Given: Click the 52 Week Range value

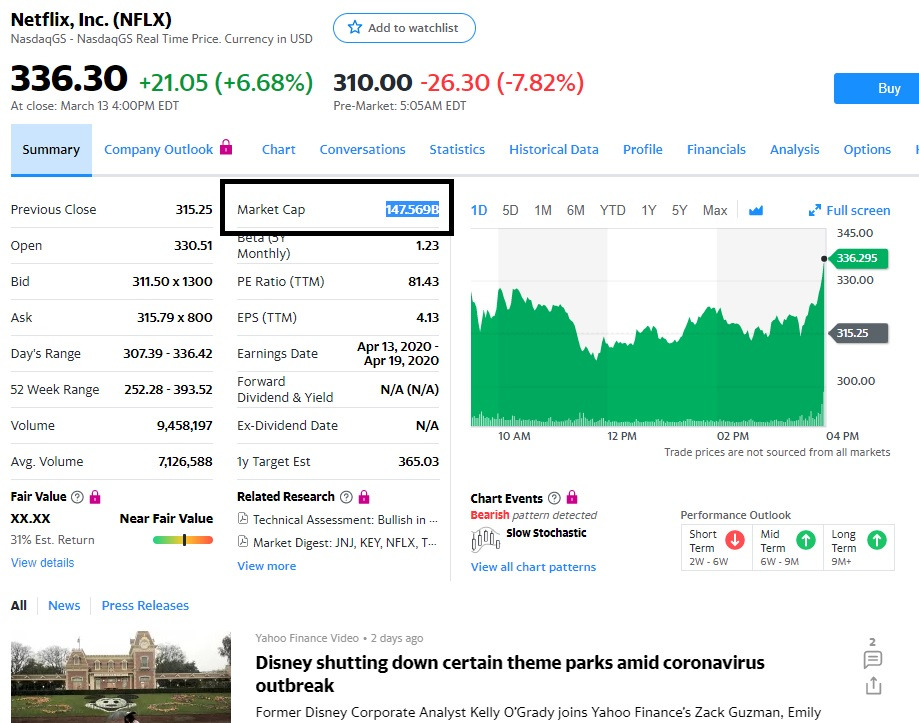Looking at the screenshot, I should 168,389.
